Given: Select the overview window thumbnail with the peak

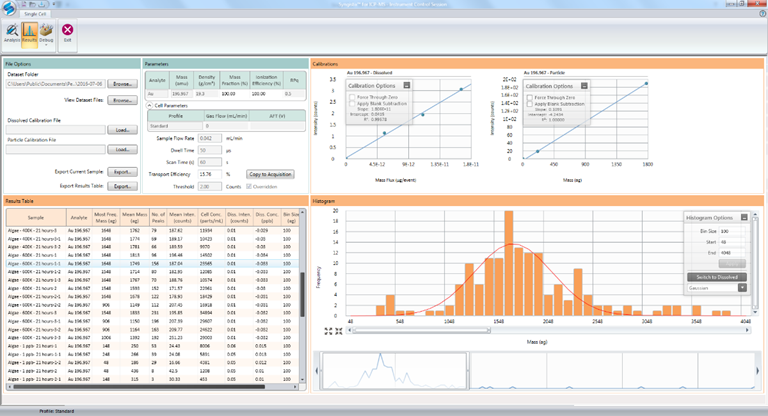Looking at the screenshot, I should click(x=394, y=371).
